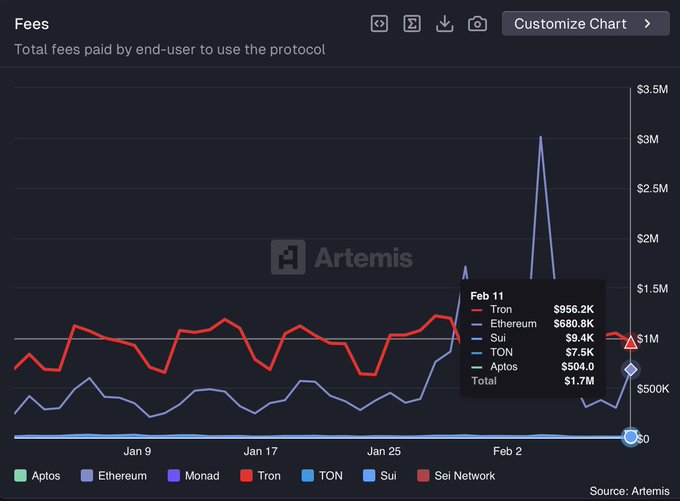Take a chart screenshot with the camera icon
Viewport: 680px width, 501px height.
click(x=478, y=24)
